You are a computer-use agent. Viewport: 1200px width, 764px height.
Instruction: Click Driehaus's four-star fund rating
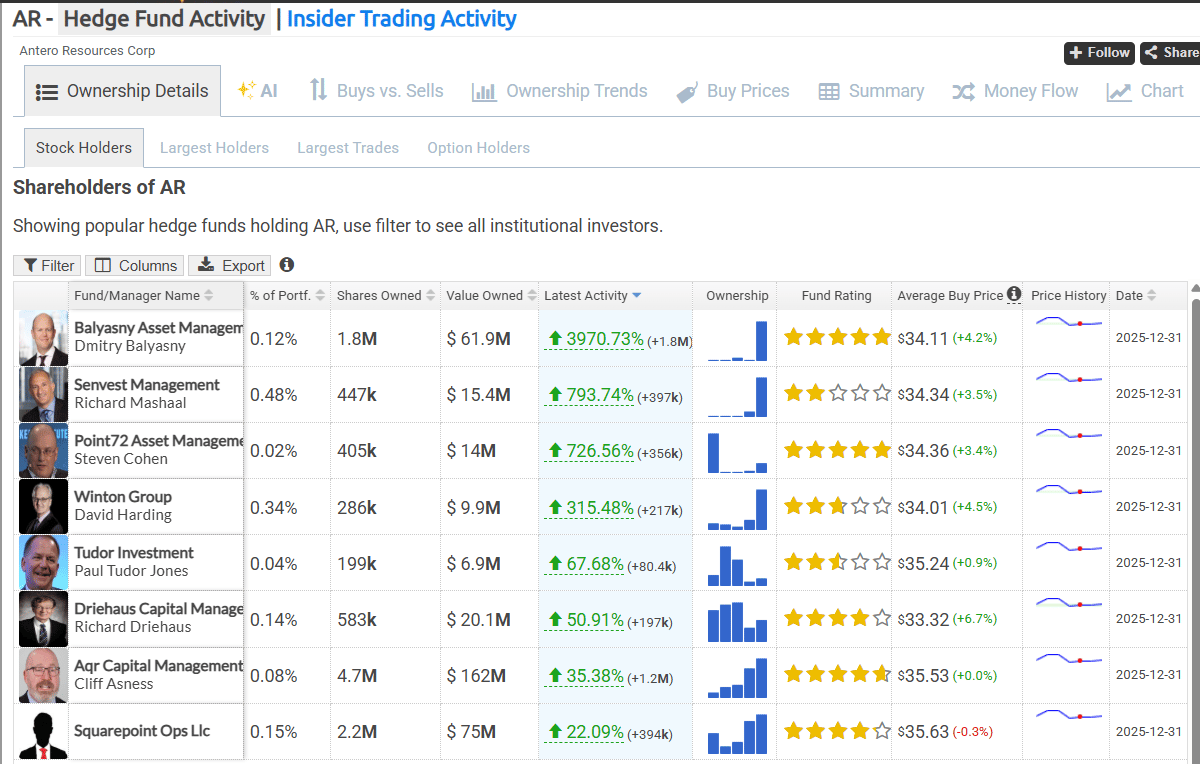(837, 618)
